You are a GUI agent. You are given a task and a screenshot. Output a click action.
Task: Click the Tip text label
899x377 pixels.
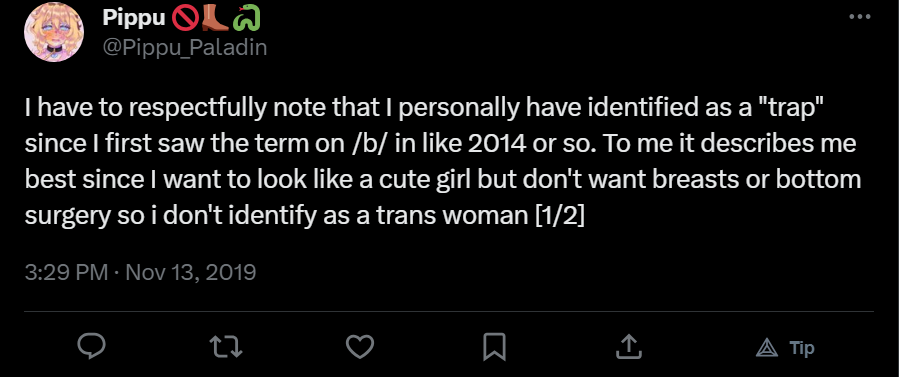pyautogui.click(x=802, y=348)
